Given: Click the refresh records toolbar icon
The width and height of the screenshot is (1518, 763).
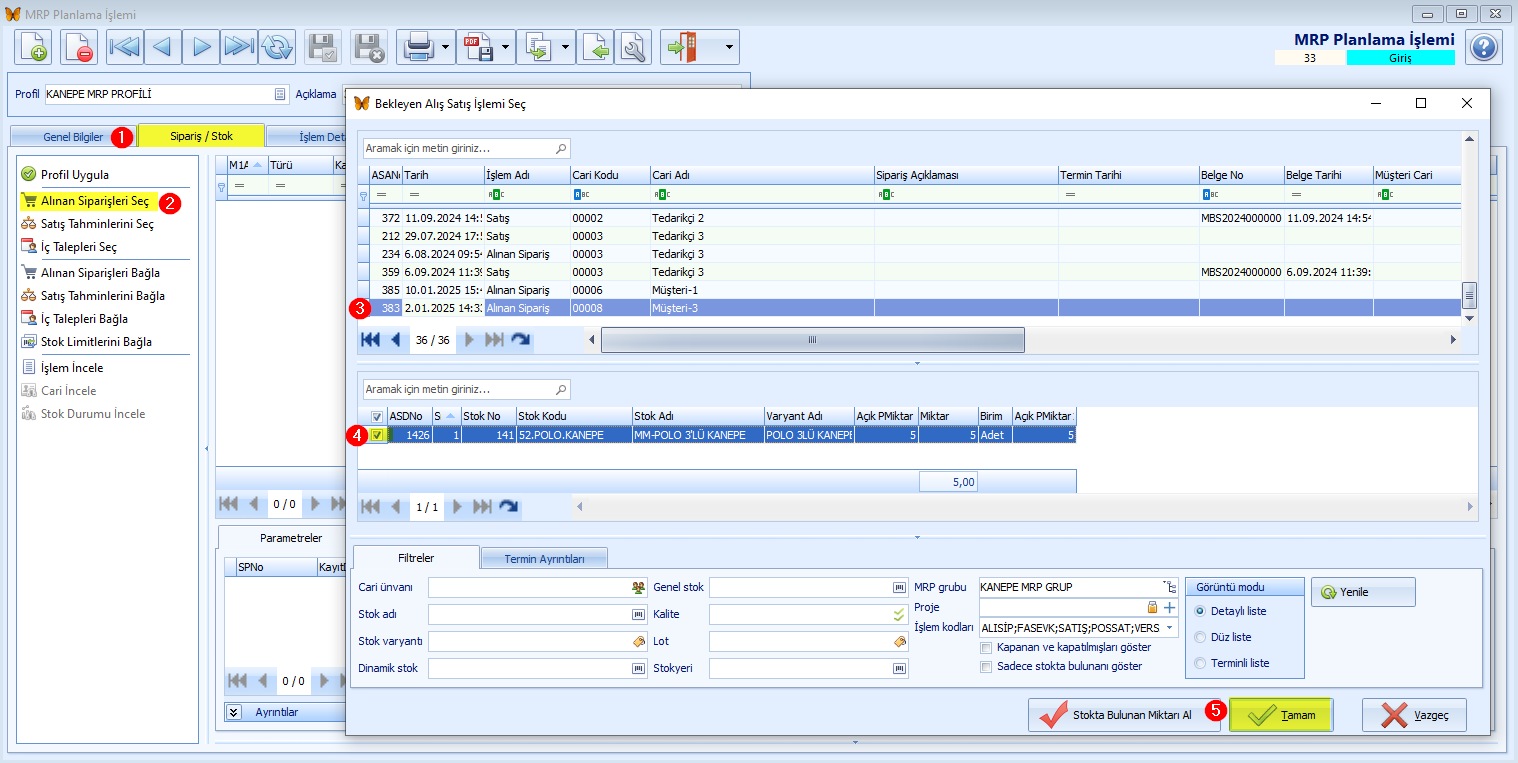Looking at the screenshot, I should click(x=277, y=47).
